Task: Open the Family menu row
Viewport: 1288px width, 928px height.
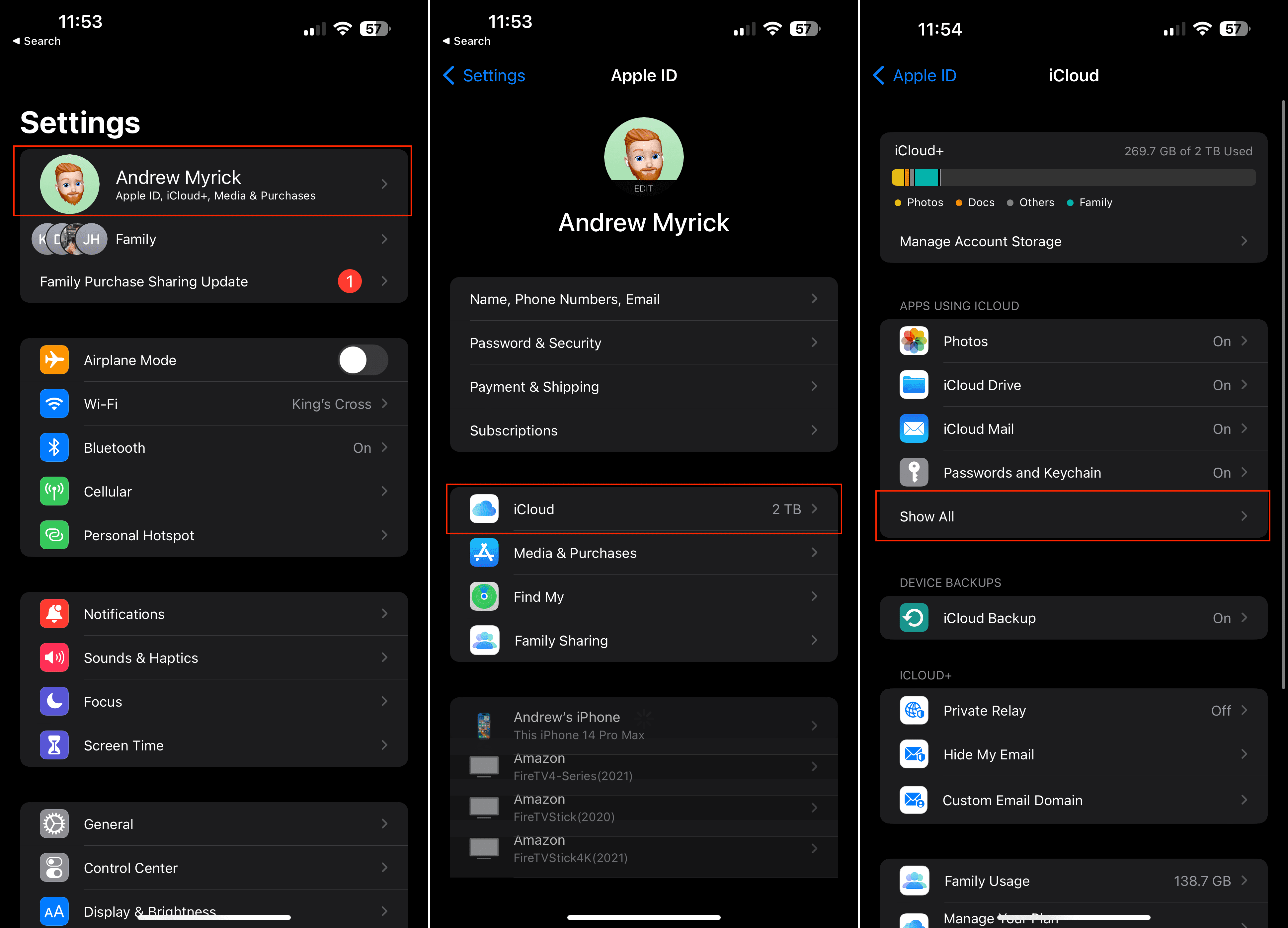Action: point(213,239)
